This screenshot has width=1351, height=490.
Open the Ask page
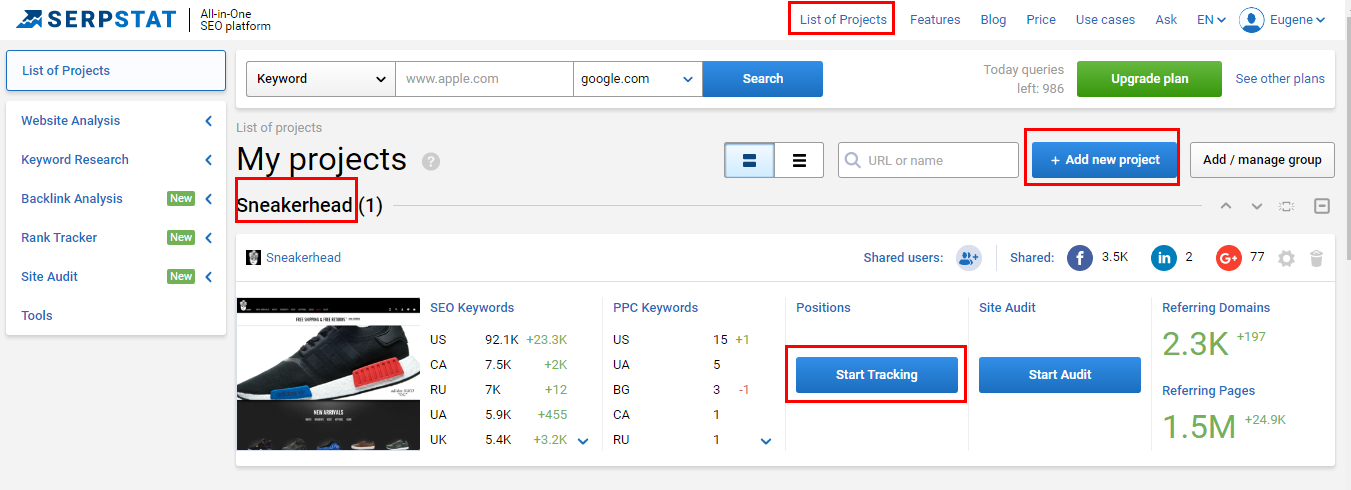1166,20
